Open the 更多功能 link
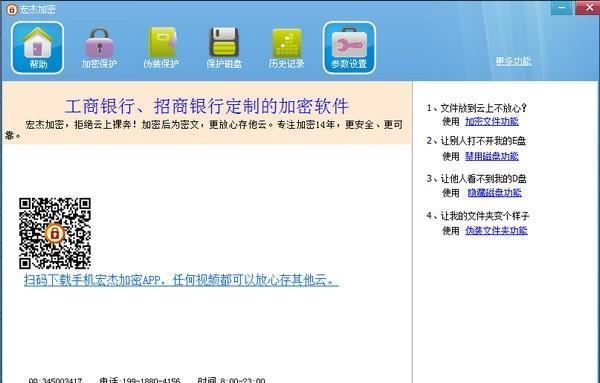 pos(514,61)
